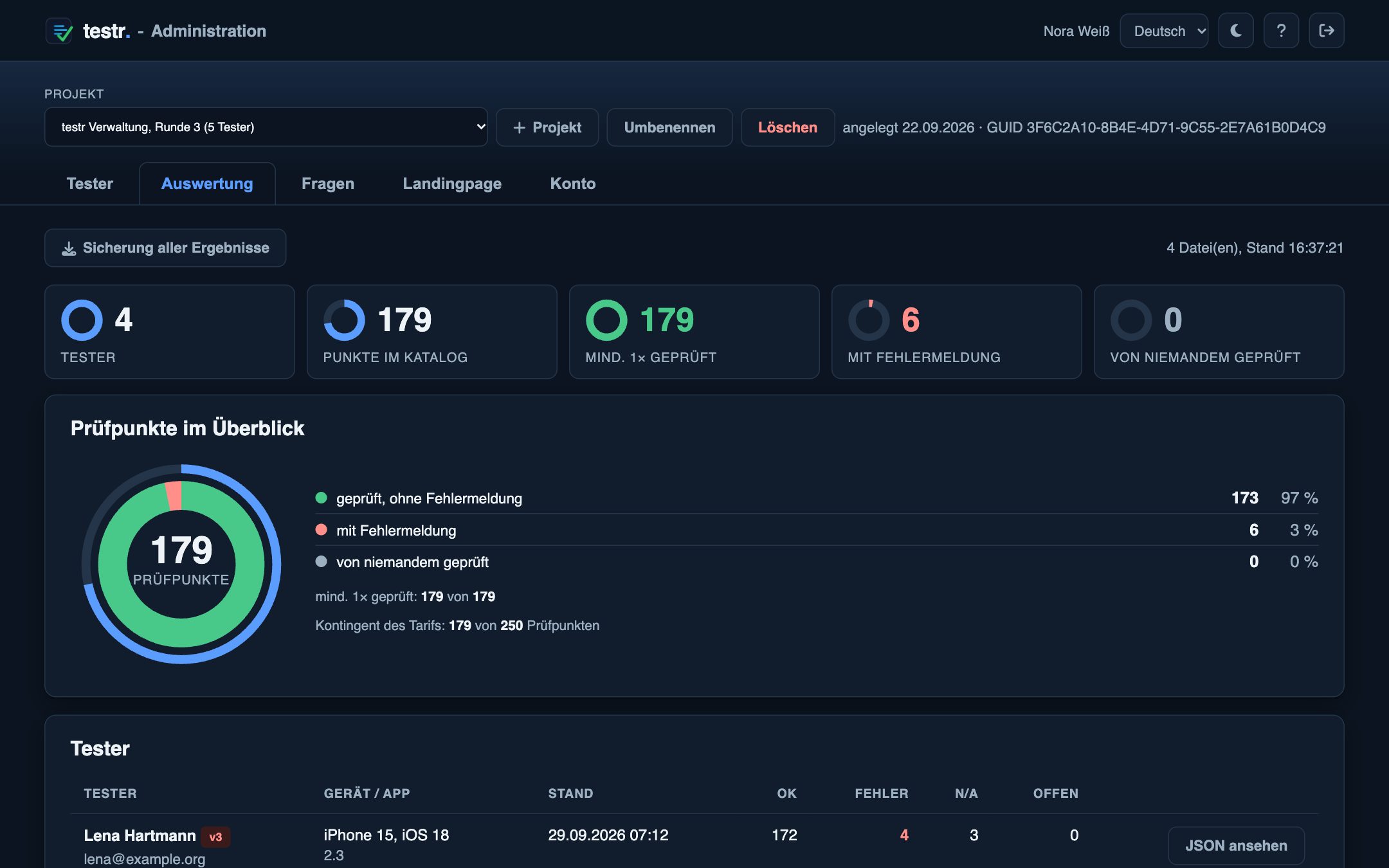1389x868 pixels.
Task: Click ring icon on Mit Fehlermeldung card
Action: (x=869, y=320)
